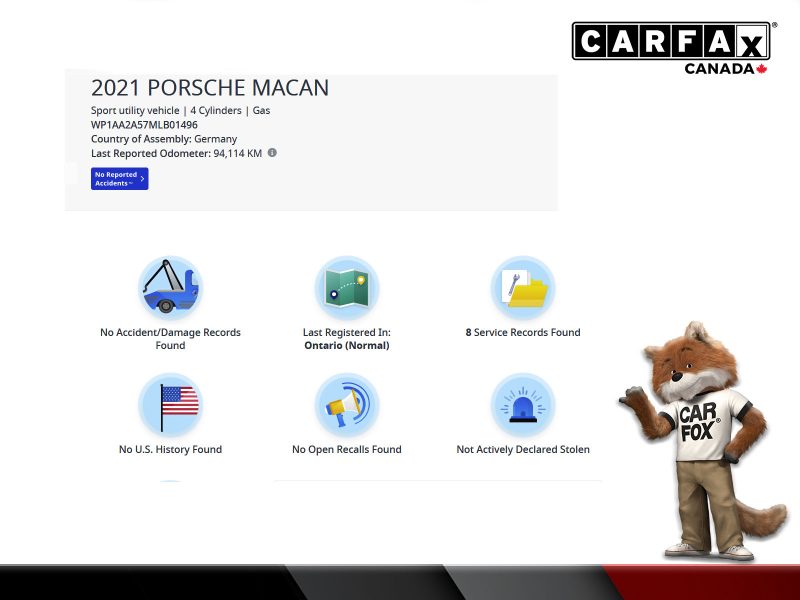Open the 8 Service Records Found link
This screenshot has width=800, height=600.
pos(522,333)
